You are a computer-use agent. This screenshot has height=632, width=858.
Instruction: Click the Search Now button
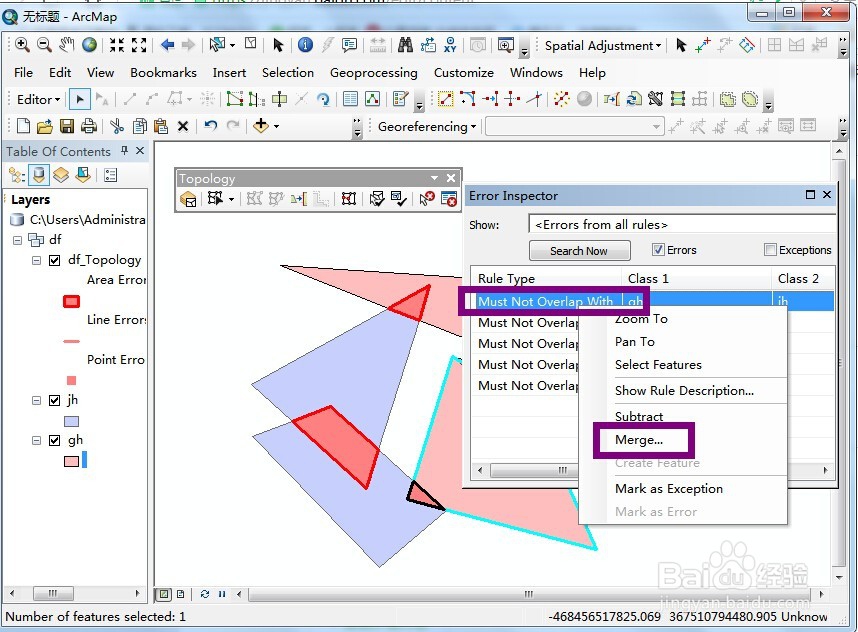(579, 251)
